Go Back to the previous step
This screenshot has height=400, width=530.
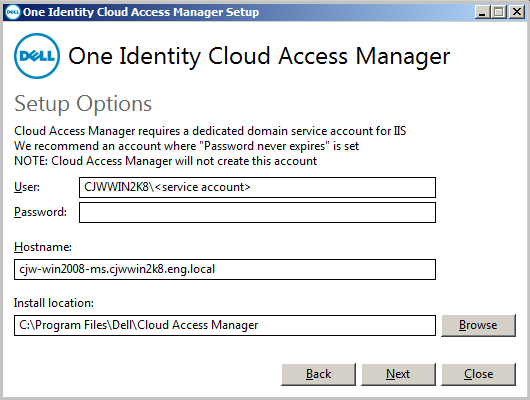pyautogui.click(x=318, y=374)
